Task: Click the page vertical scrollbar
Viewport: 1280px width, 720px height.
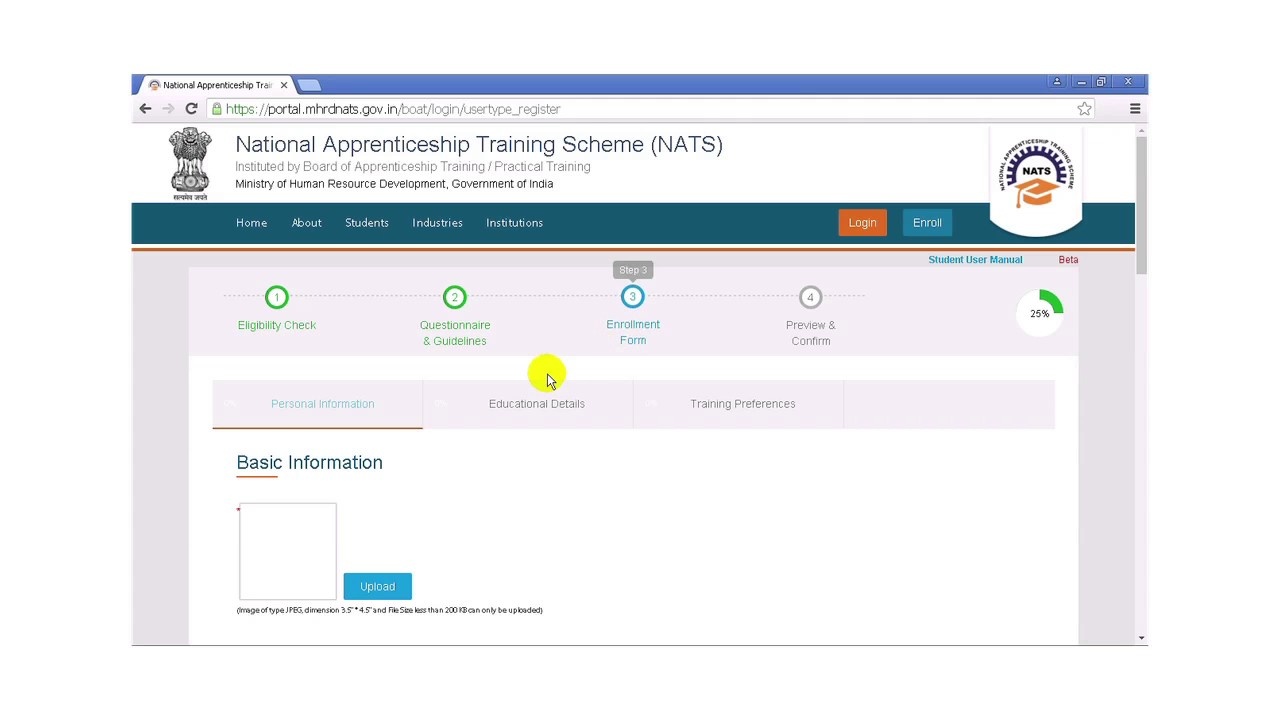Action: pyautogui.click(x=1141, y=205)
